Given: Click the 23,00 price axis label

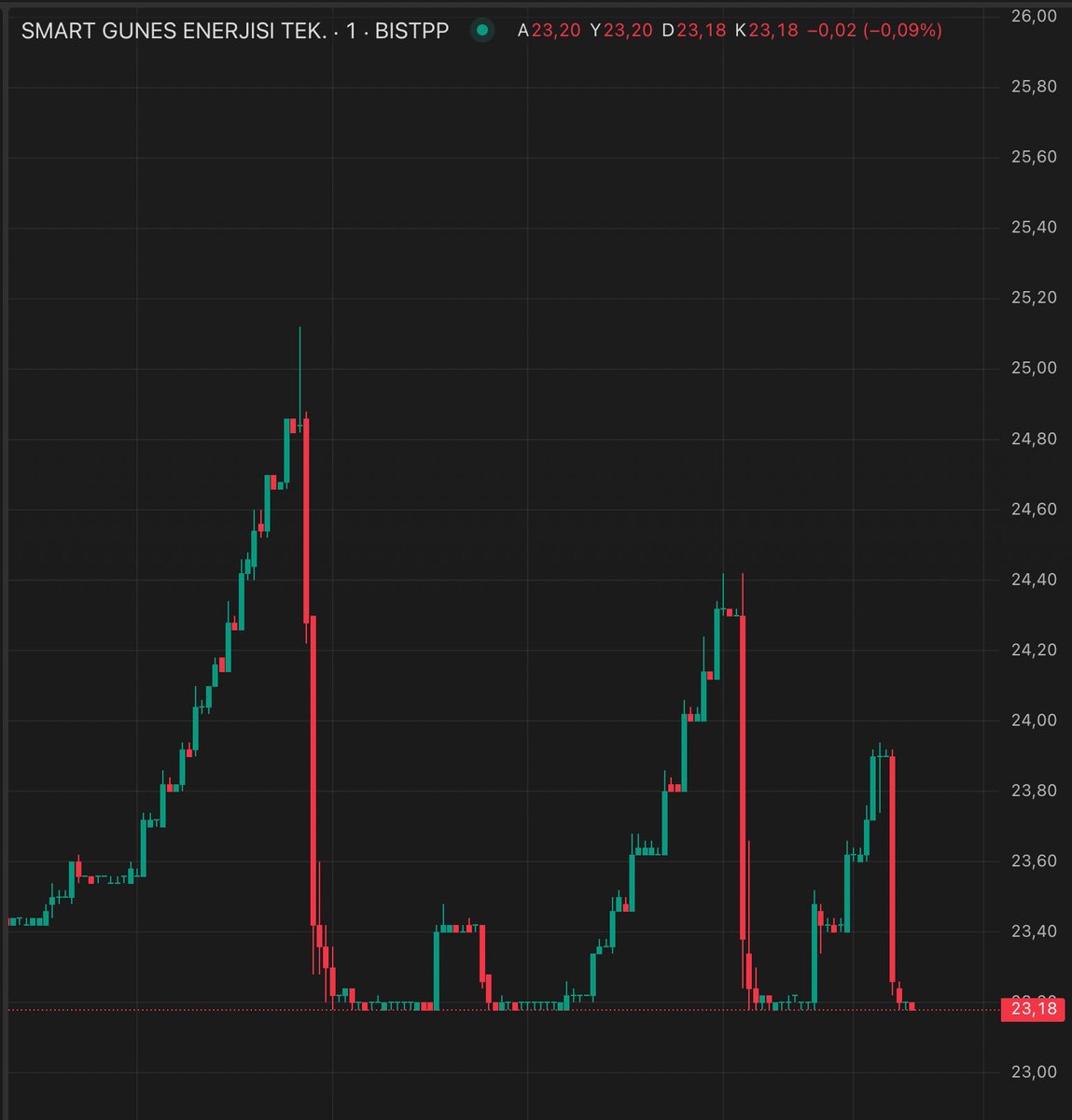Looking at the screenshot, I should click(1034, 1072).
